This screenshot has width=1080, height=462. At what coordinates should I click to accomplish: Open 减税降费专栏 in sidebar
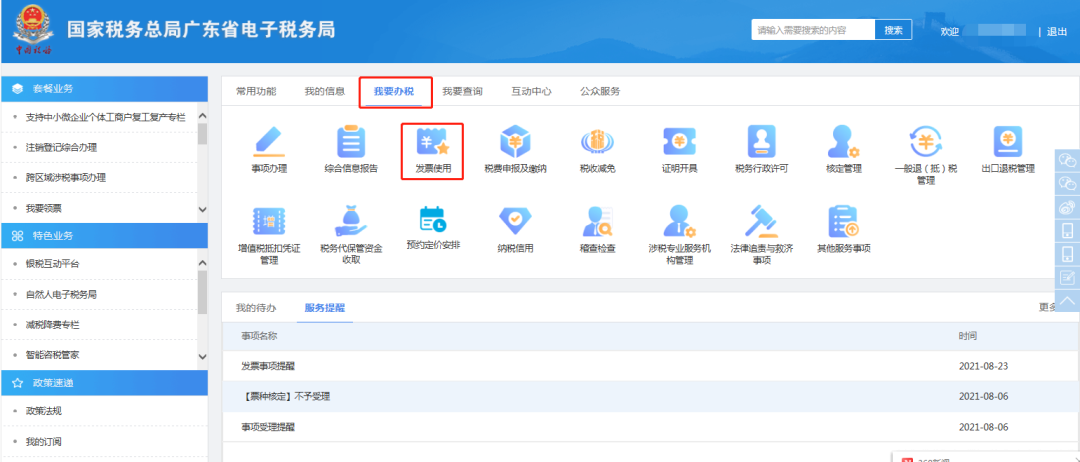(x=52, y=325)
